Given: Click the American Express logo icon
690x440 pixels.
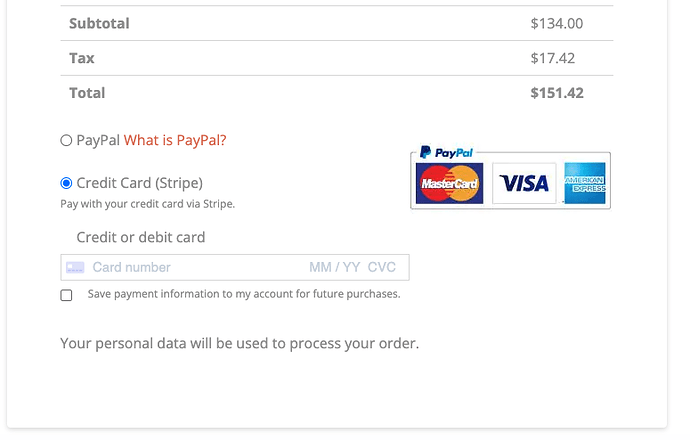Looking at the screenshot, I should [585, 183].
